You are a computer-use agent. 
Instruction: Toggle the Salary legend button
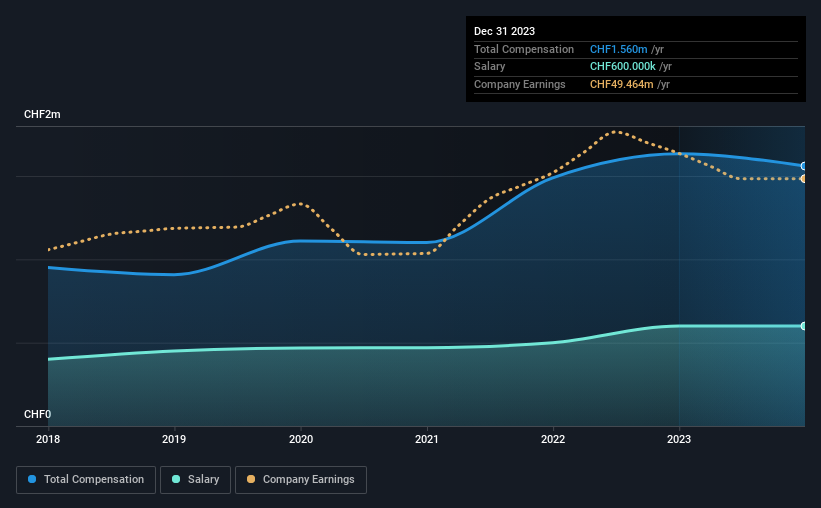click(195, 480)
